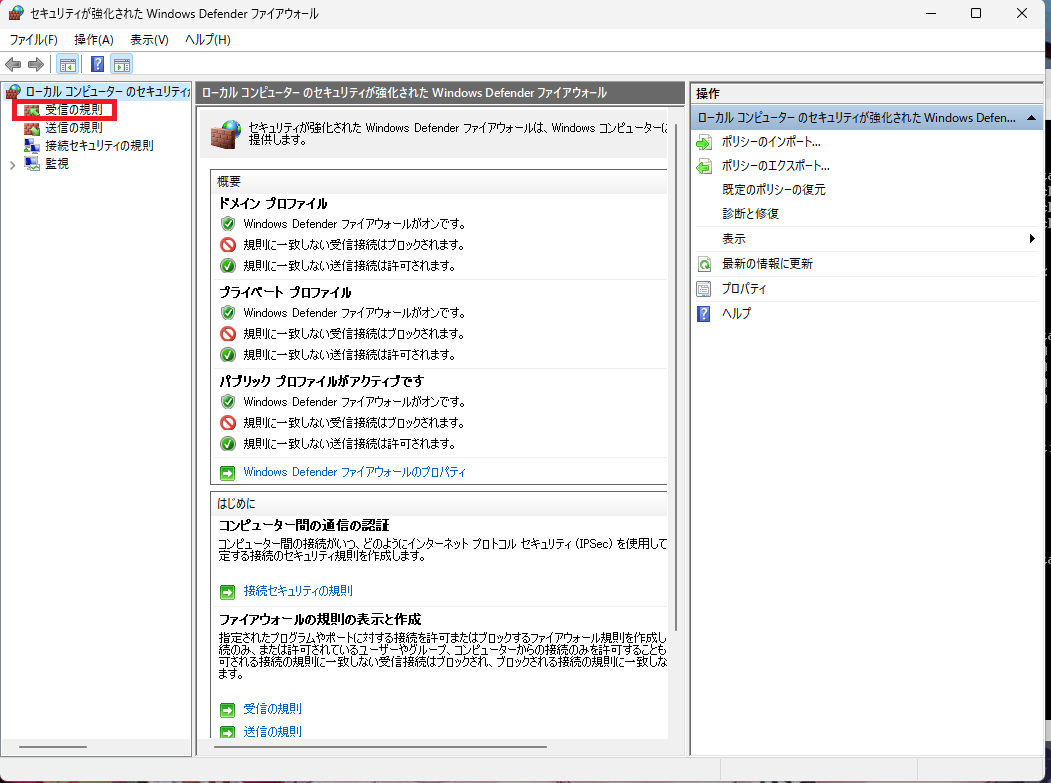Click the ポリシーのエクスポート green arrow icon
Image resolution: width=1051 pixels, height=783 pixels.
[704, 166]
